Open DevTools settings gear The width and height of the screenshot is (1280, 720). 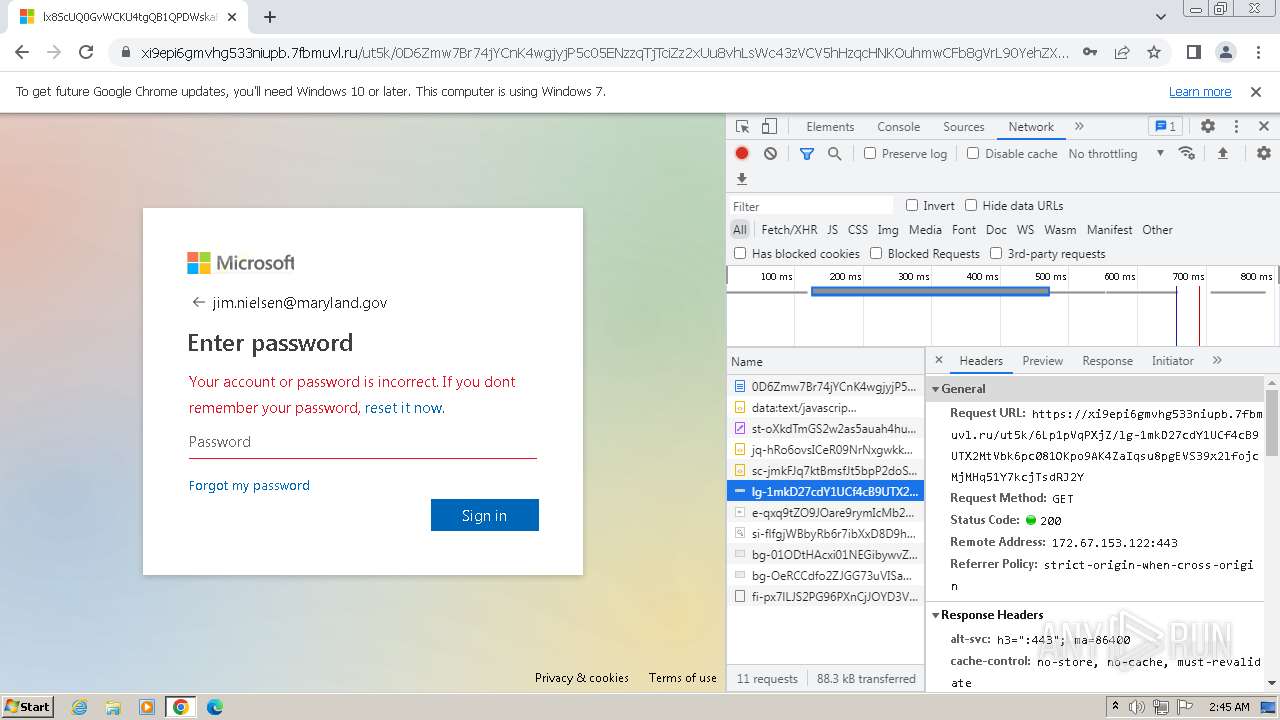tap(1208, 127)
